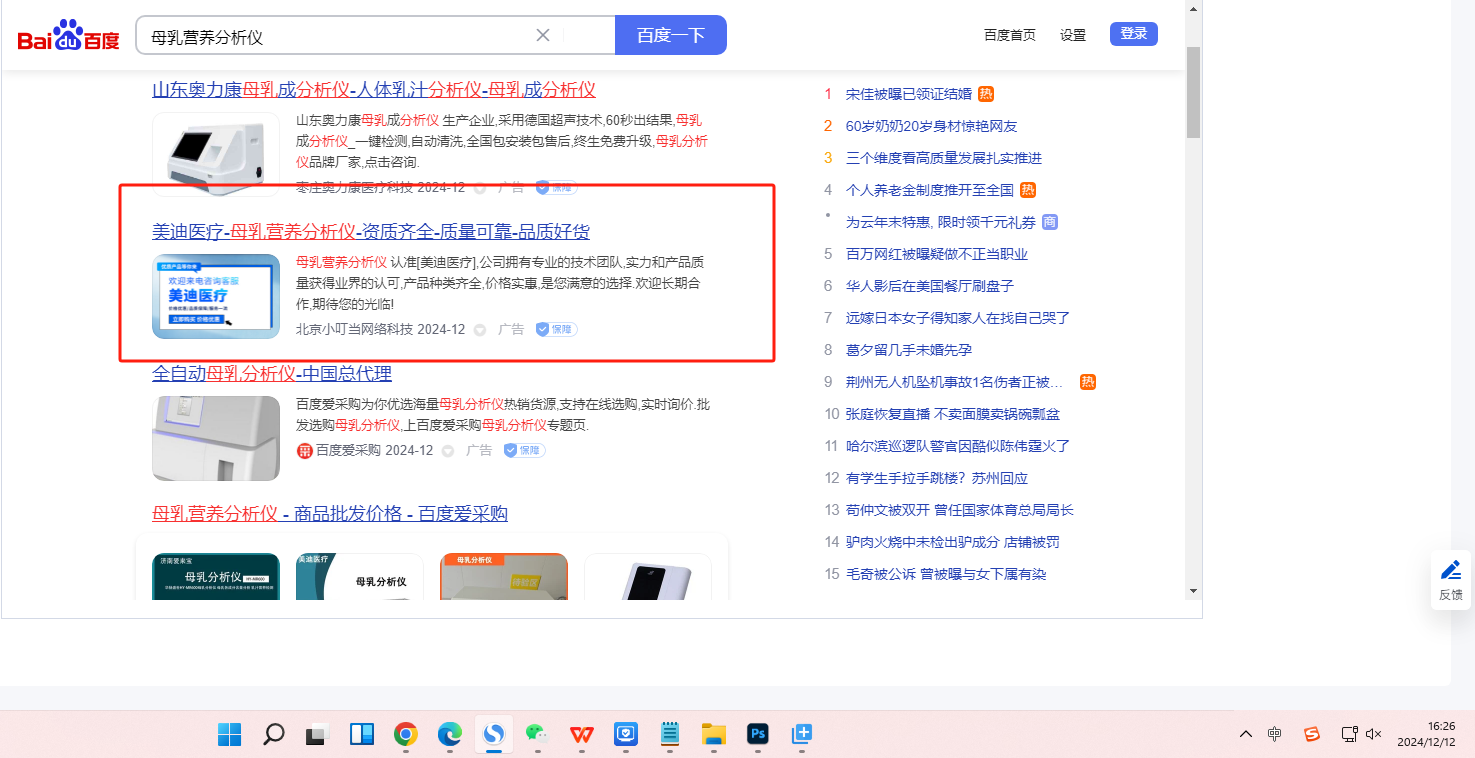Expand arrow beside 北京小叮当网络科技 ad date
The width and height of the screenshot is (1475, 758).
[480, 330]
